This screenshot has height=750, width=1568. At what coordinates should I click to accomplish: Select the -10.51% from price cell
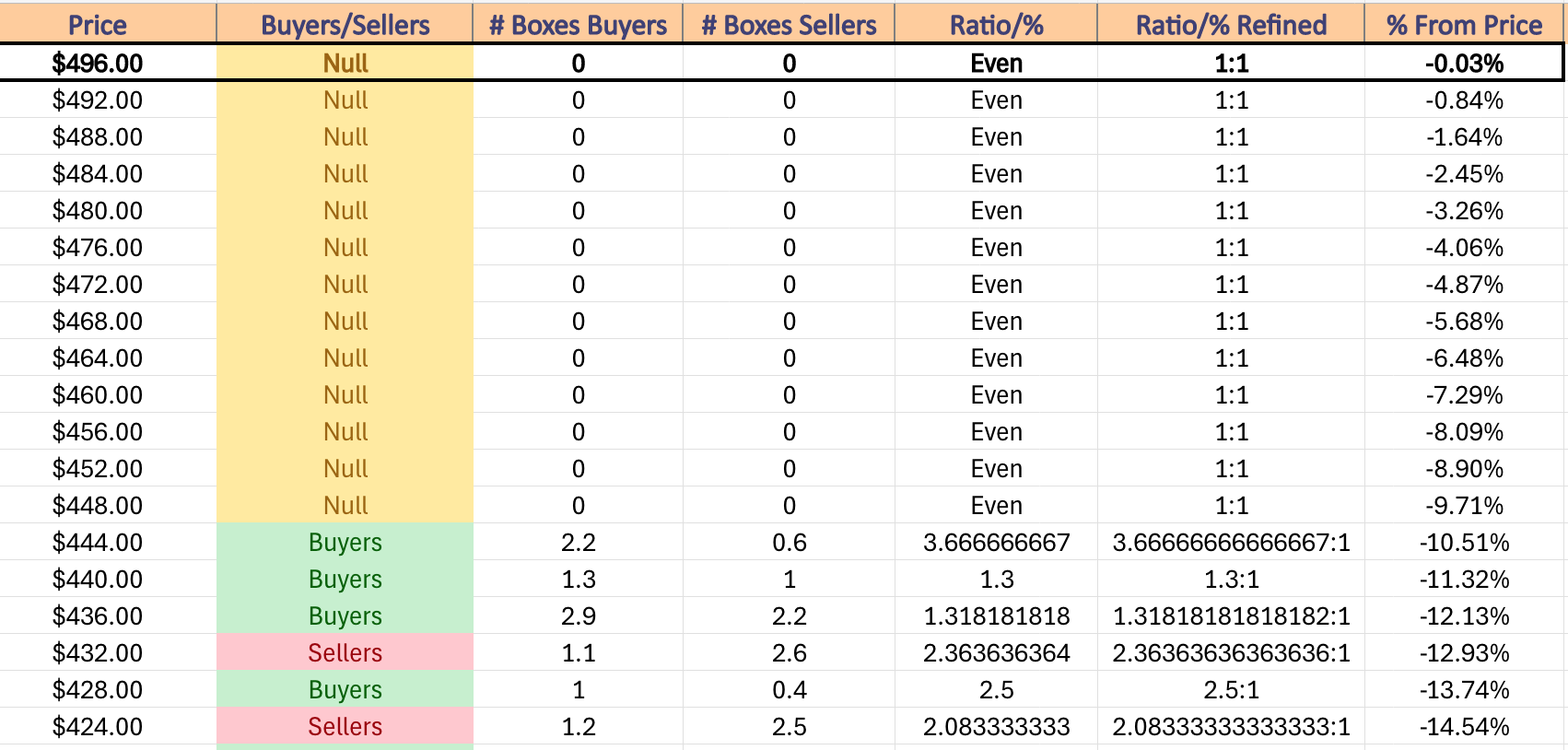click(1464, 543)
